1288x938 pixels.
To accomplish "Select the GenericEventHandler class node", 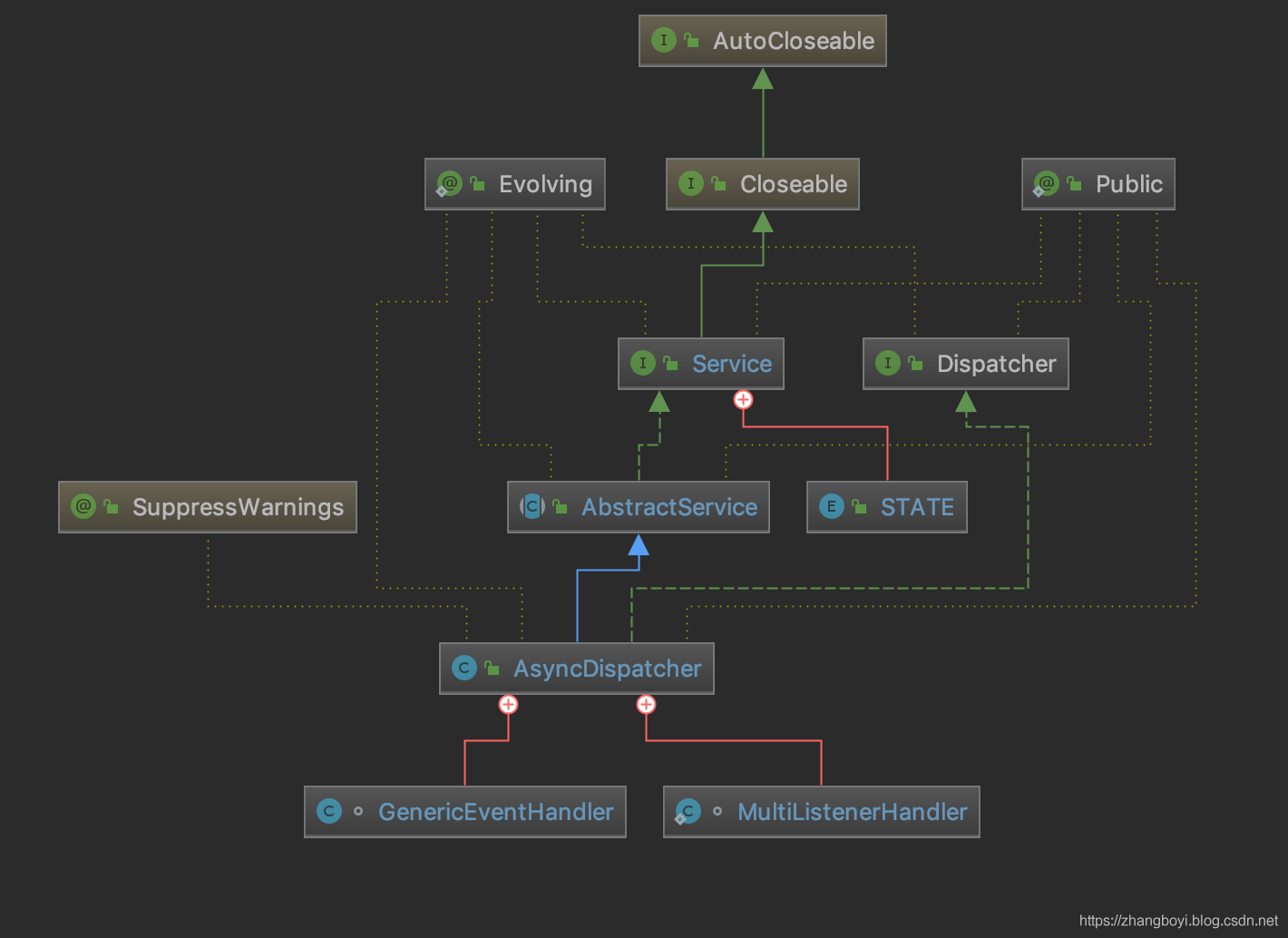I will (x=465, y=812).
